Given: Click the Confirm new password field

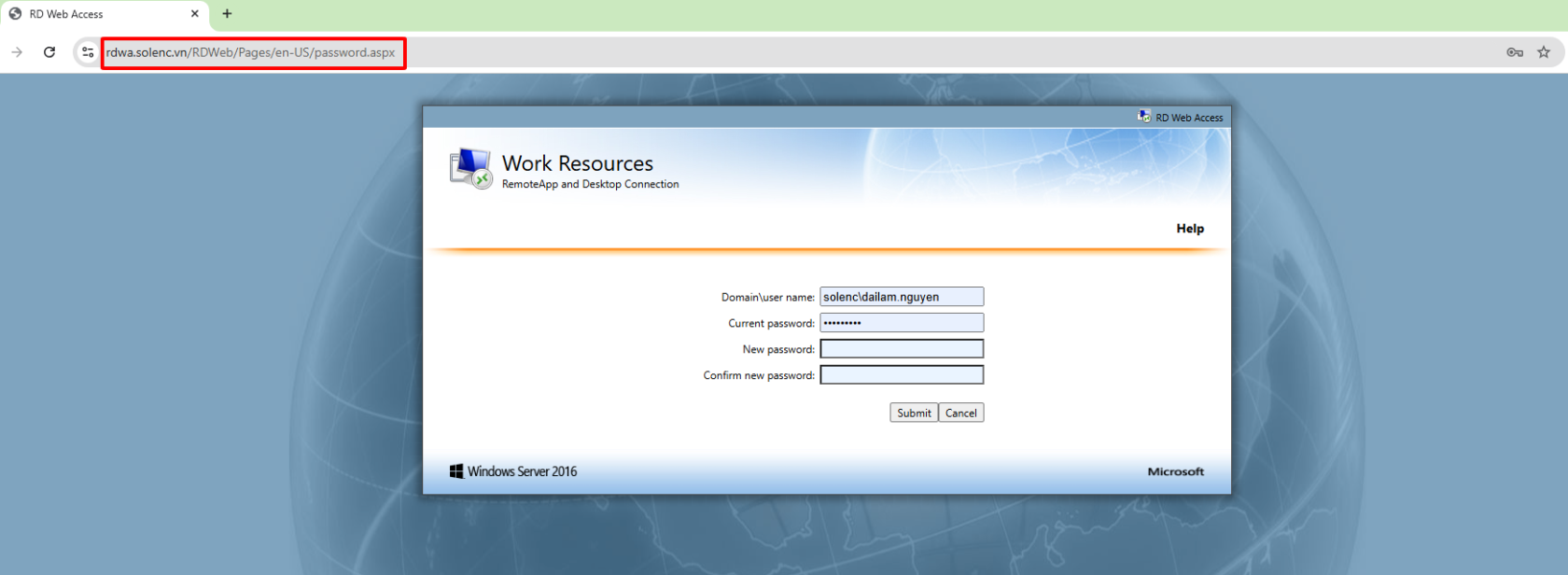Looking at the screenshot, I should click(x=901, y=375).
